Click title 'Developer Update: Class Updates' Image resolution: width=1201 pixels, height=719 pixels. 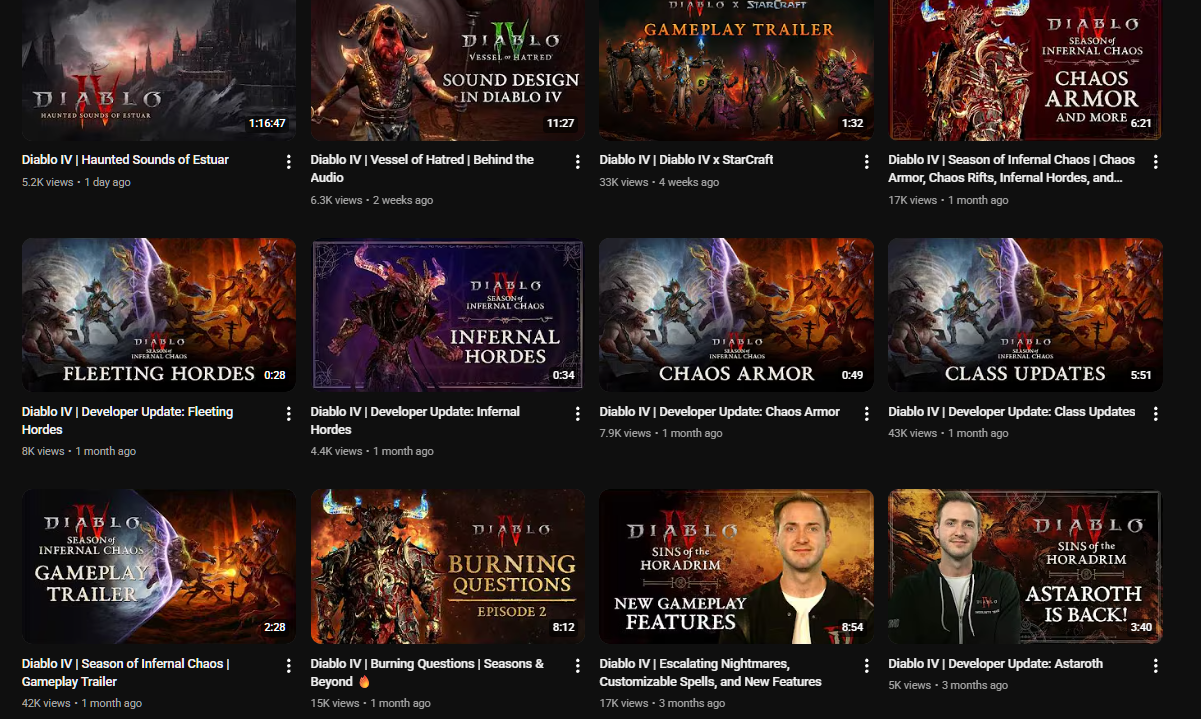[1011, 412]
